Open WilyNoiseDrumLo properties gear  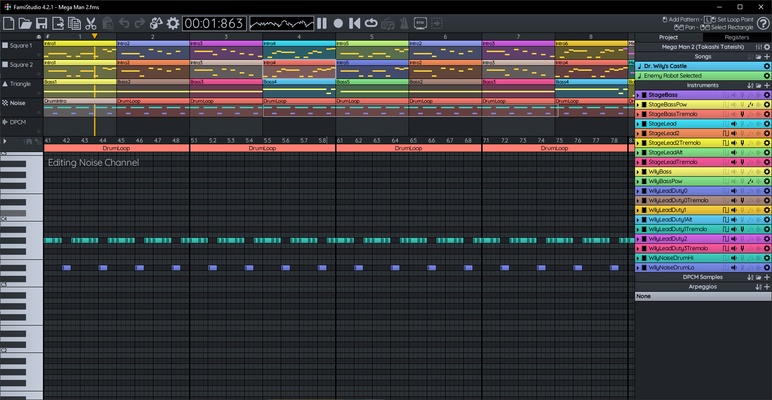coord(767,268)
